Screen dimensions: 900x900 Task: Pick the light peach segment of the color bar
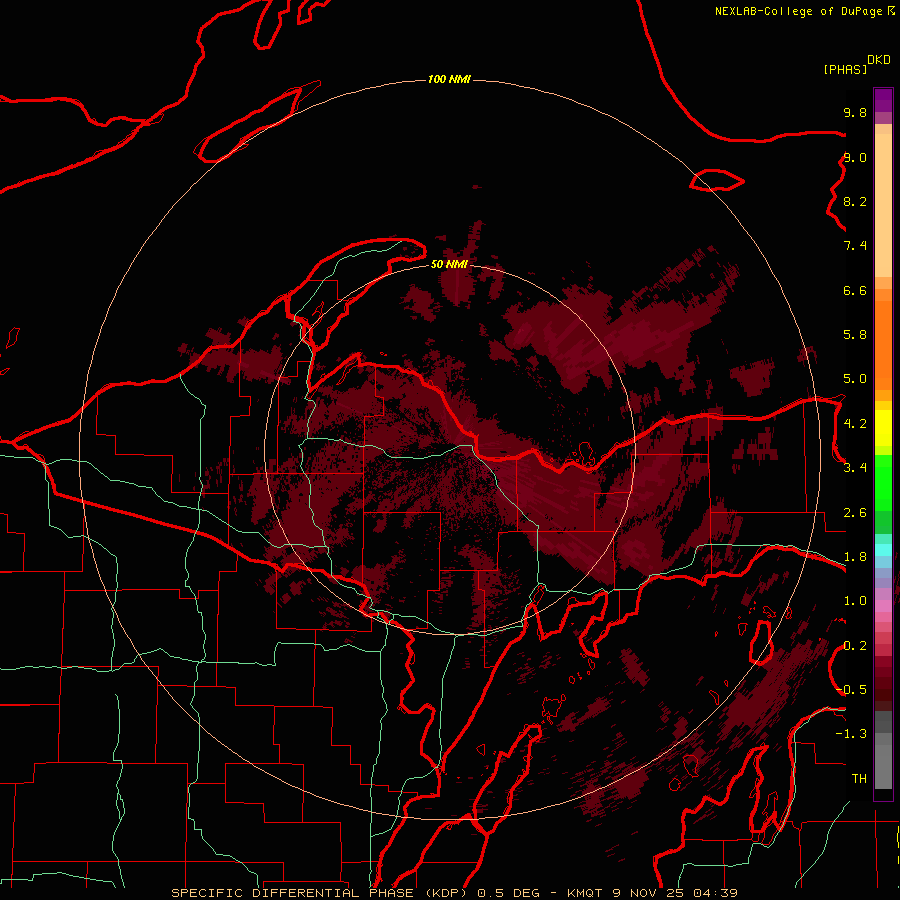pyautogui.click(x=883, y=205)
